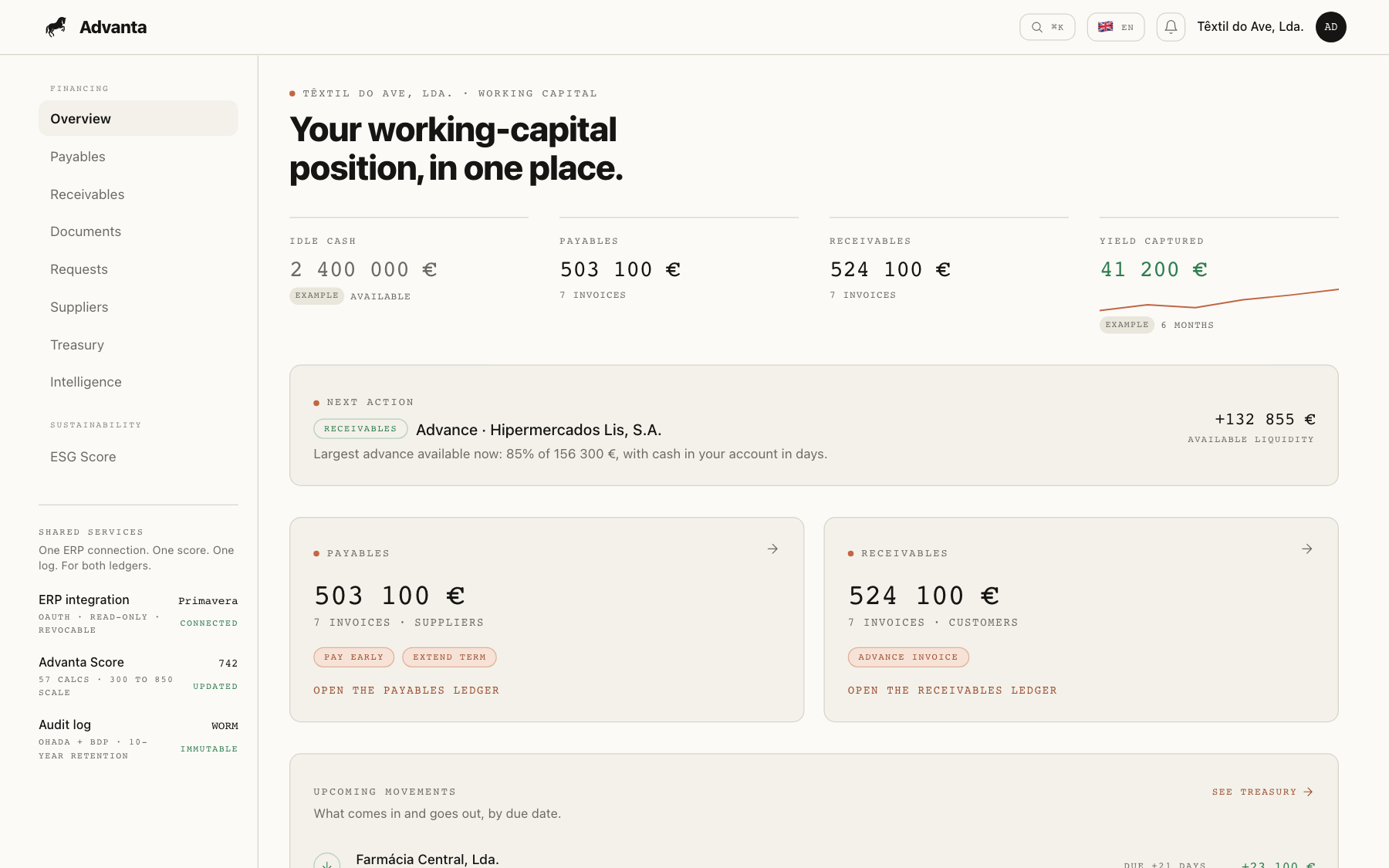Open the search box with magnifier icon

[x=1047, y=27]
